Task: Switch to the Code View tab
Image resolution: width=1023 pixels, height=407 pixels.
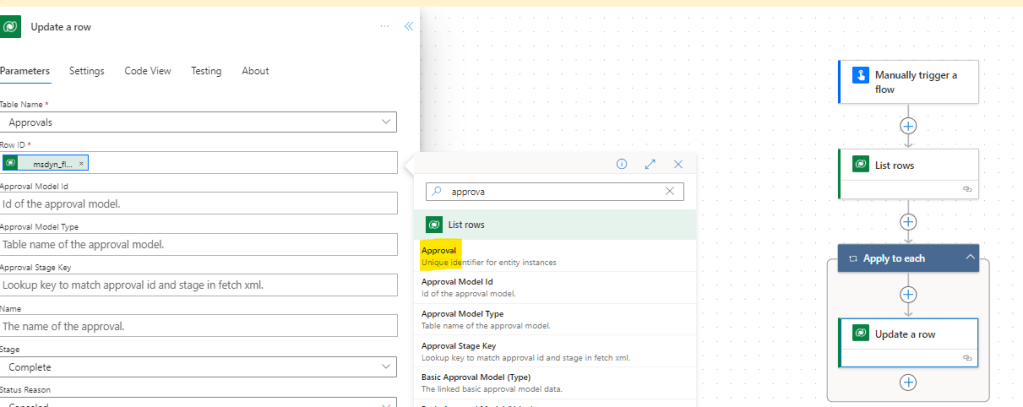Action: (x=148, y=70)
